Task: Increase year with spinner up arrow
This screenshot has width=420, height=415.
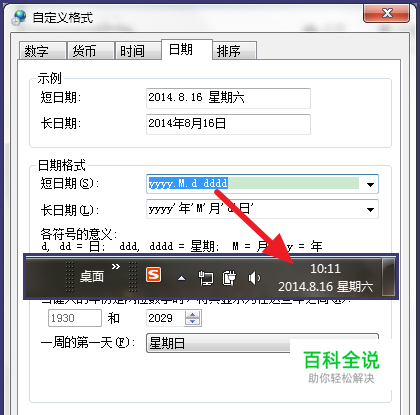Action: (x=193, y=314)
